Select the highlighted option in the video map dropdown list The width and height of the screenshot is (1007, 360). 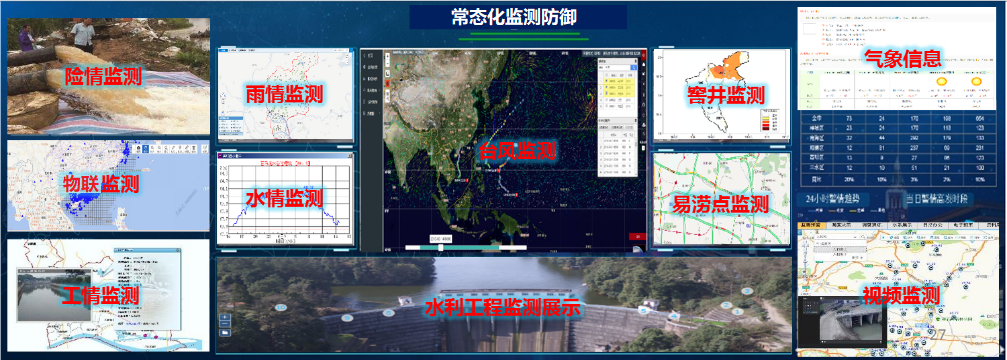840,249
